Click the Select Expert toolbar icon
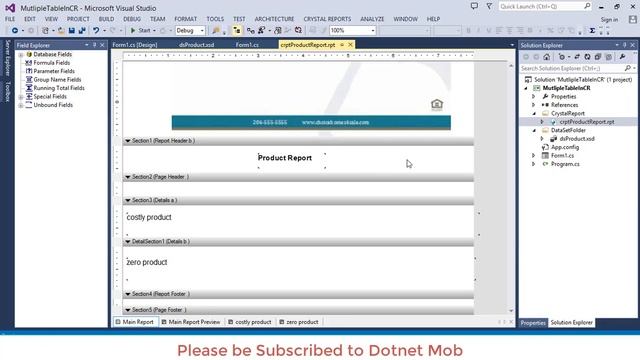Image resolution: width=640 pixels, height=360 pixels. pyautogui.click(x=261, y=31)
